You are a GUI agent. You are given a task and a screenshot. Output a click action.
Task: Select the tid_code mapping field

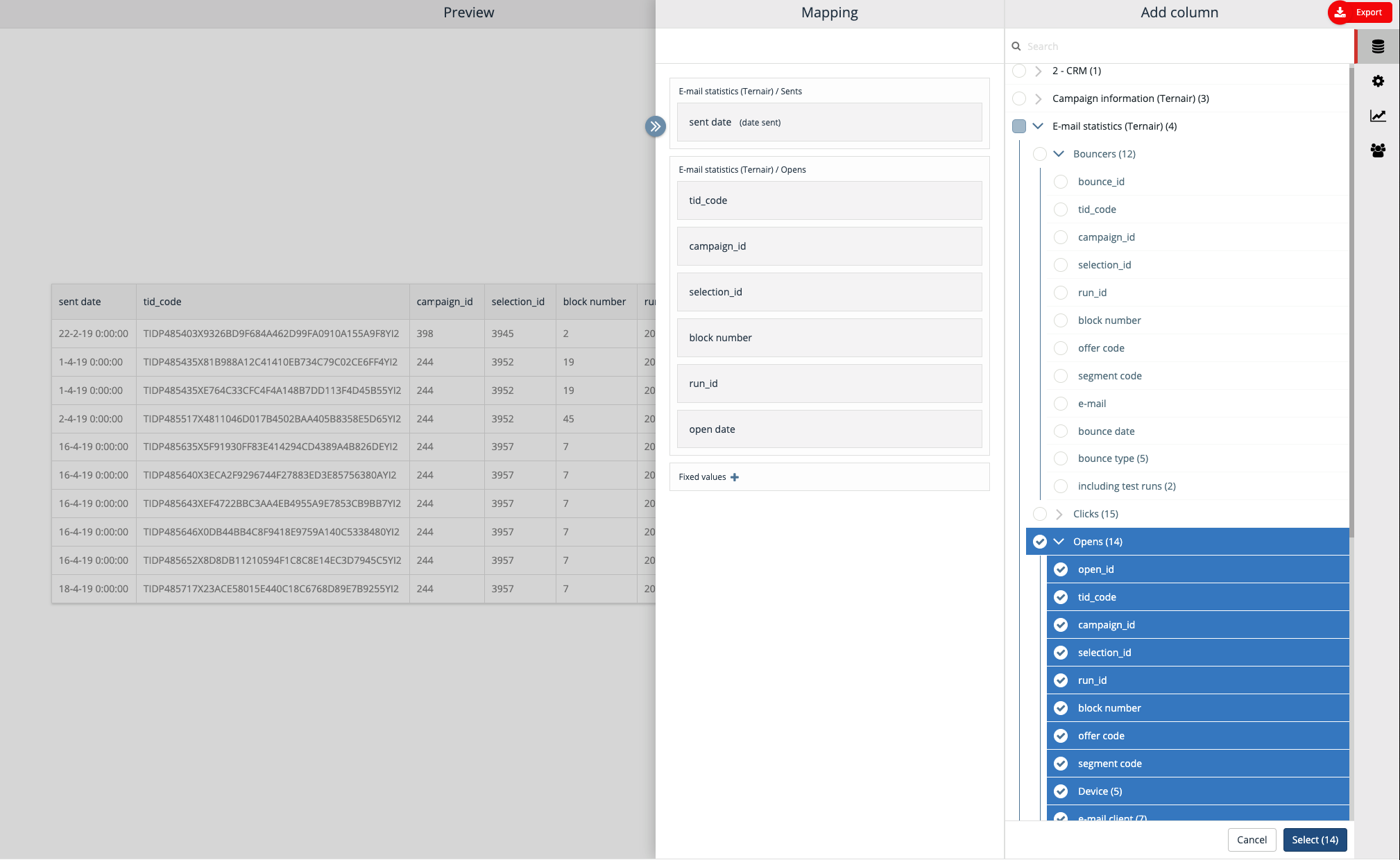[829, 200]
